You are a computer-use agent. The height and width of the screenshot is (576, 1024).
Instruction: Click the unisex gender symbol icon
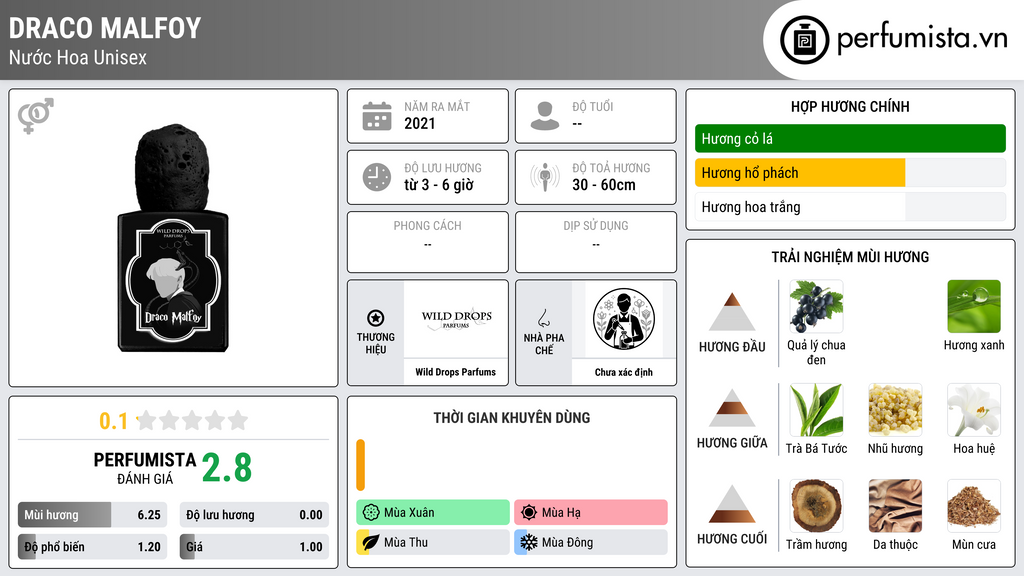coord(36,116)
